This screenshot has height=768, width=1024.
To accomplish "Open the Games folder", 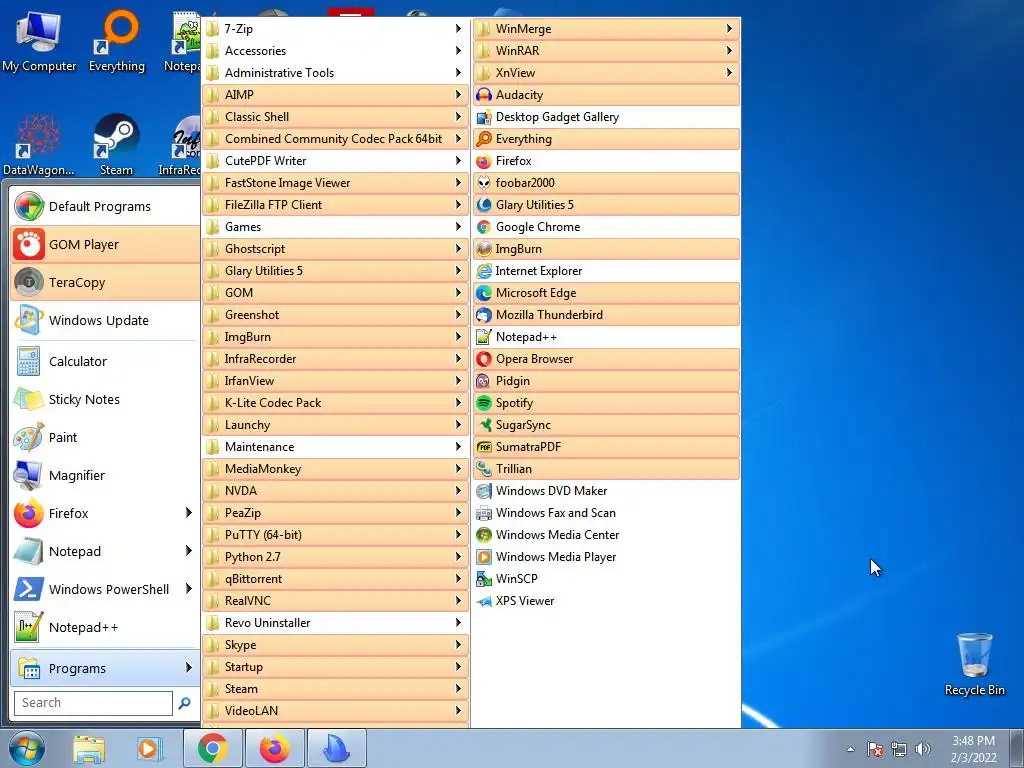I will (336, 227).
